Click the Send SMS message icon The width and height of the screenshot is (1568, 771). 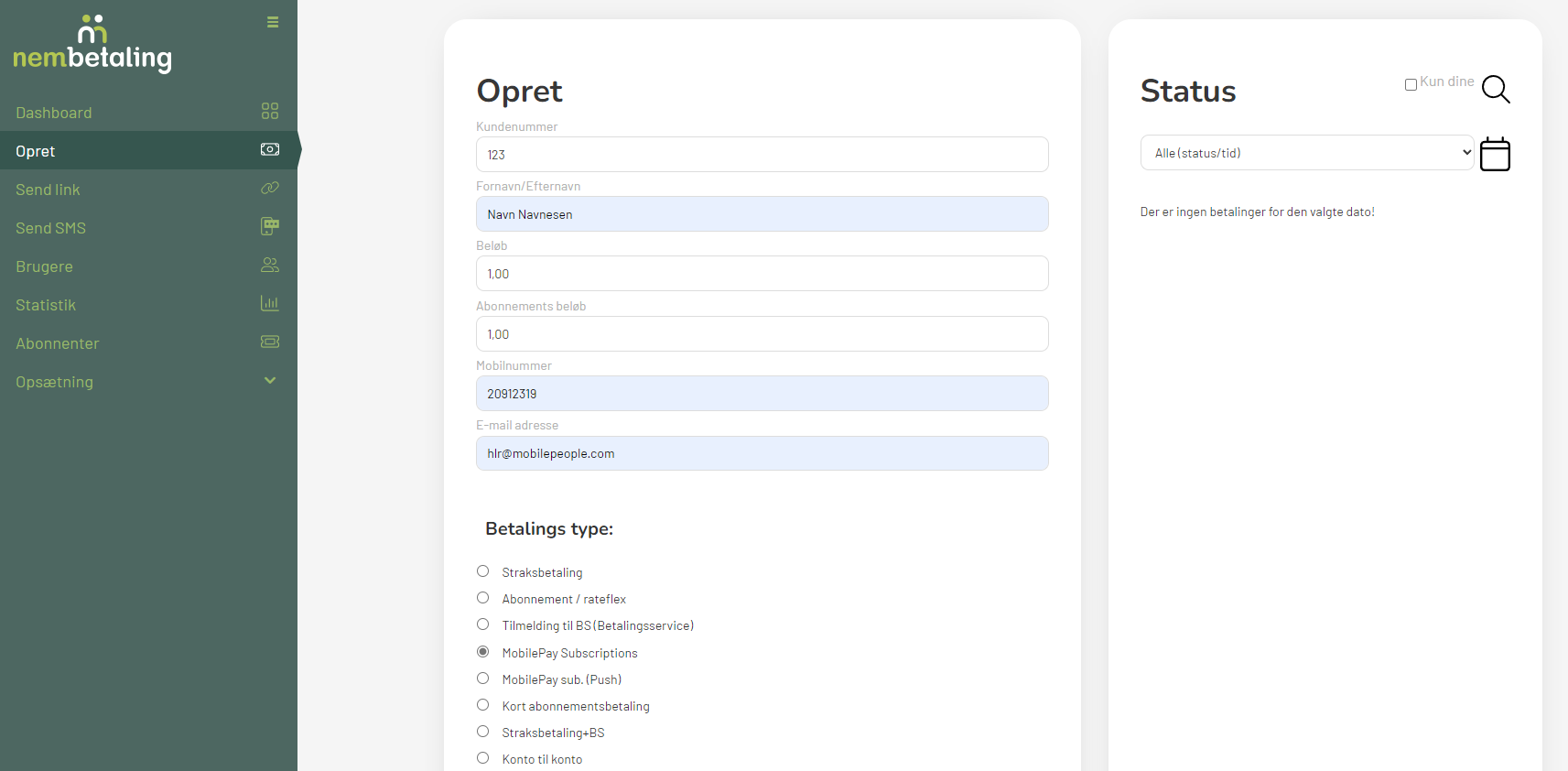click(270, 226)
